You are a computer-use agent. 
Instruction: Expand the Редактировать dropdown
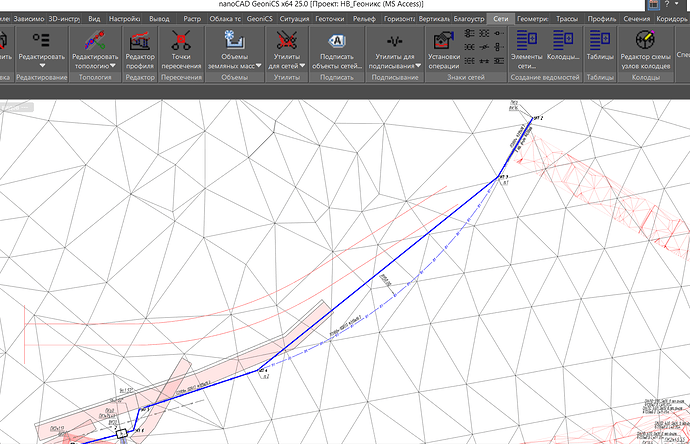click(42, 65)
